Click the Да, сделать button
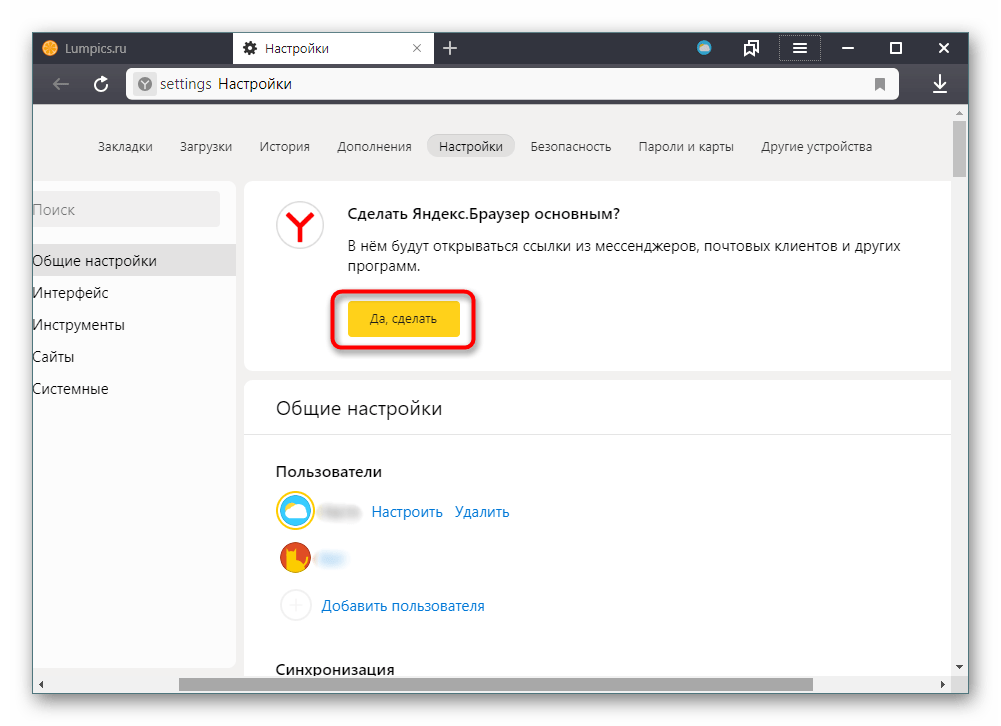The height and width of the screenshot is (726, 1001). click(403, 319)
